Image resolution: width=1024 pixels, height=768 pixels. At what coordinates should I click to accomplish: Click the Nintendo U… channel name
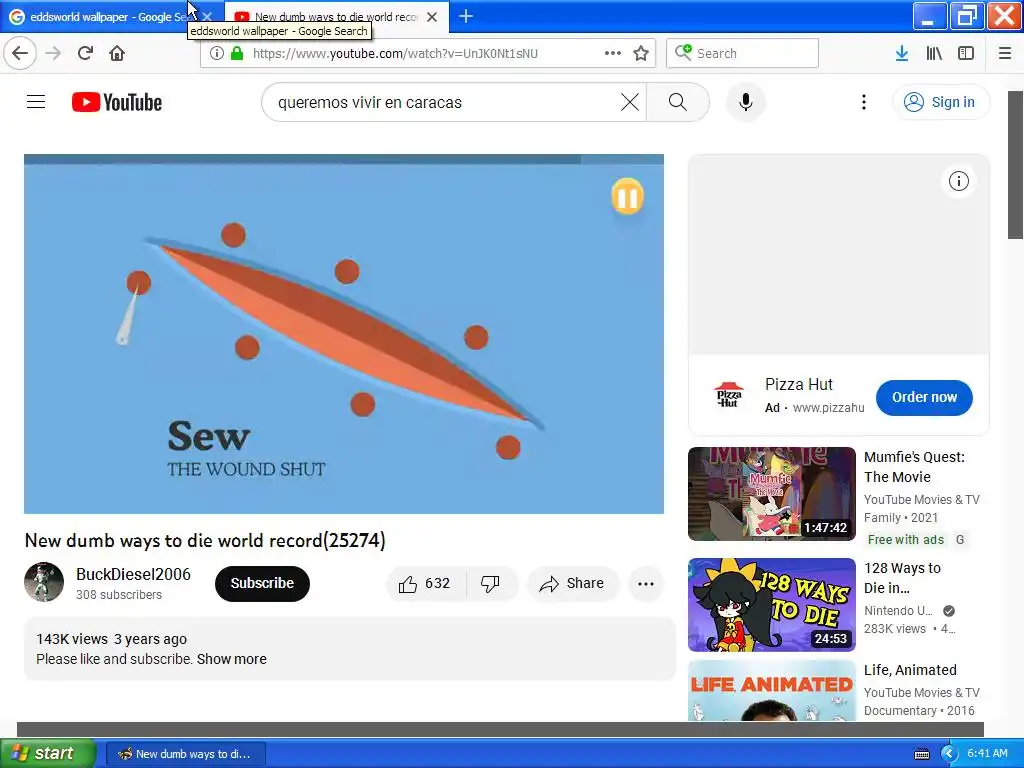point(898,611)
